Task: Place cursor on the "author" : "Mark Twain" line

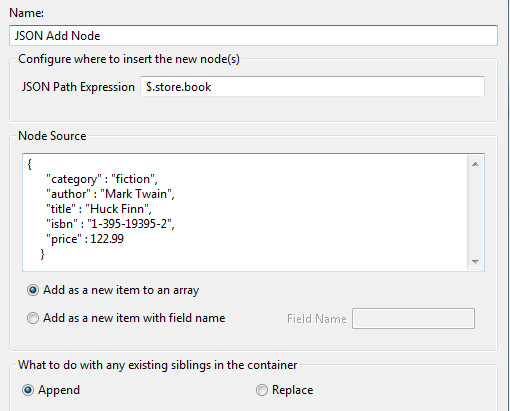Action: tap(110, 194)
